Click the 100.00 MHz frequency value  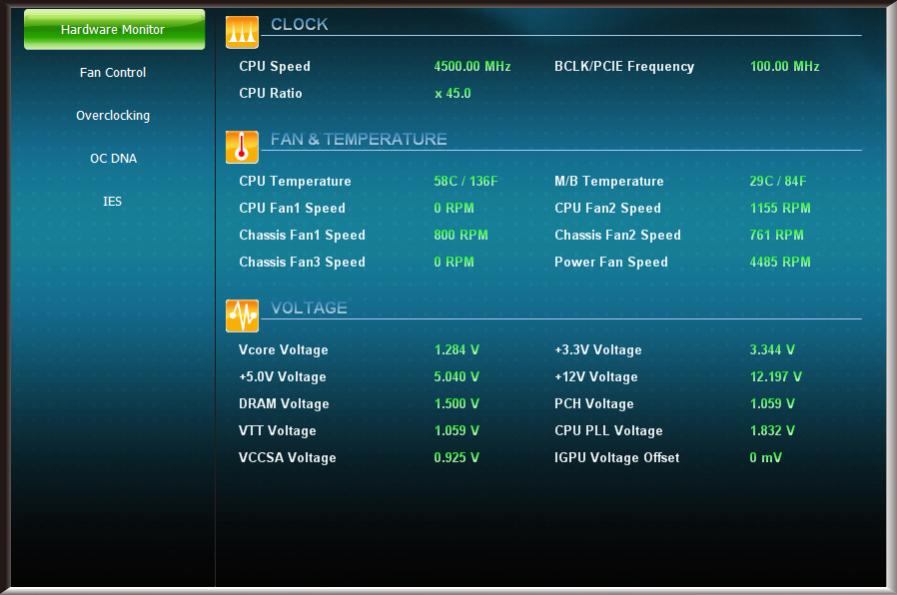click(x=784, y=66)
